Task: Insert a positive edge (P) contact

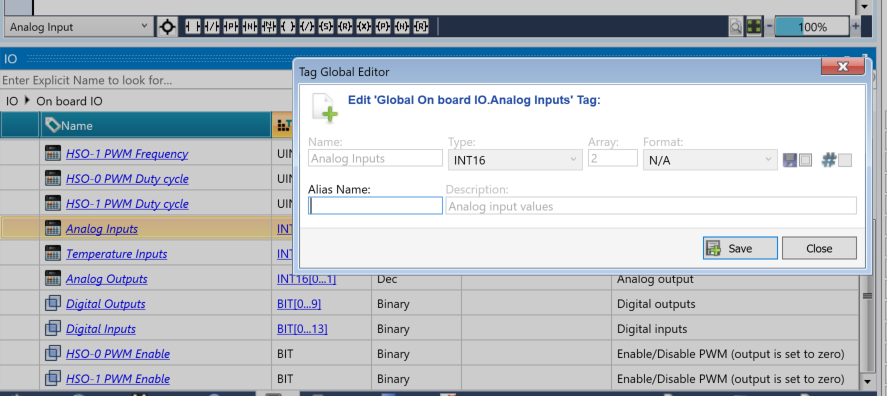Action: click(x=231, y=26)
